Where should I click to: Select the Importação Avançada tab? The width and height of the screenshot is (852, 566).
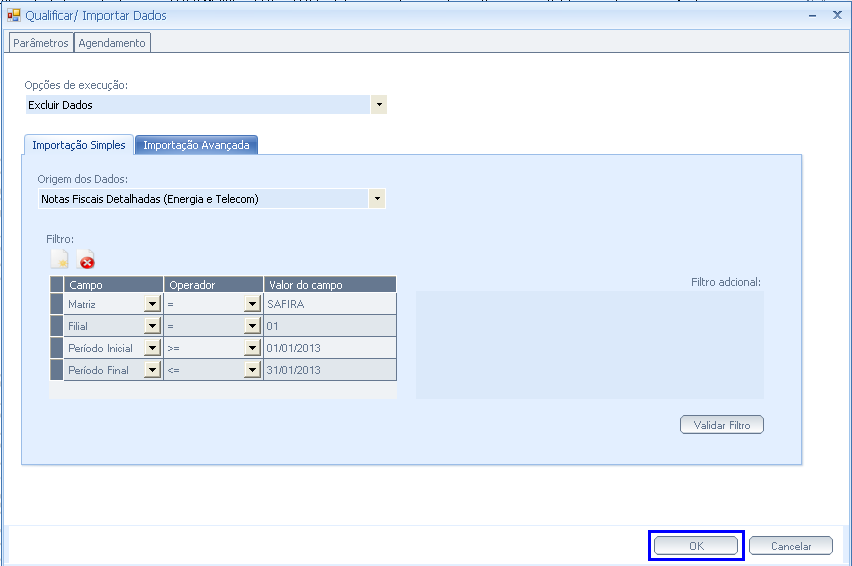(196, 145)
